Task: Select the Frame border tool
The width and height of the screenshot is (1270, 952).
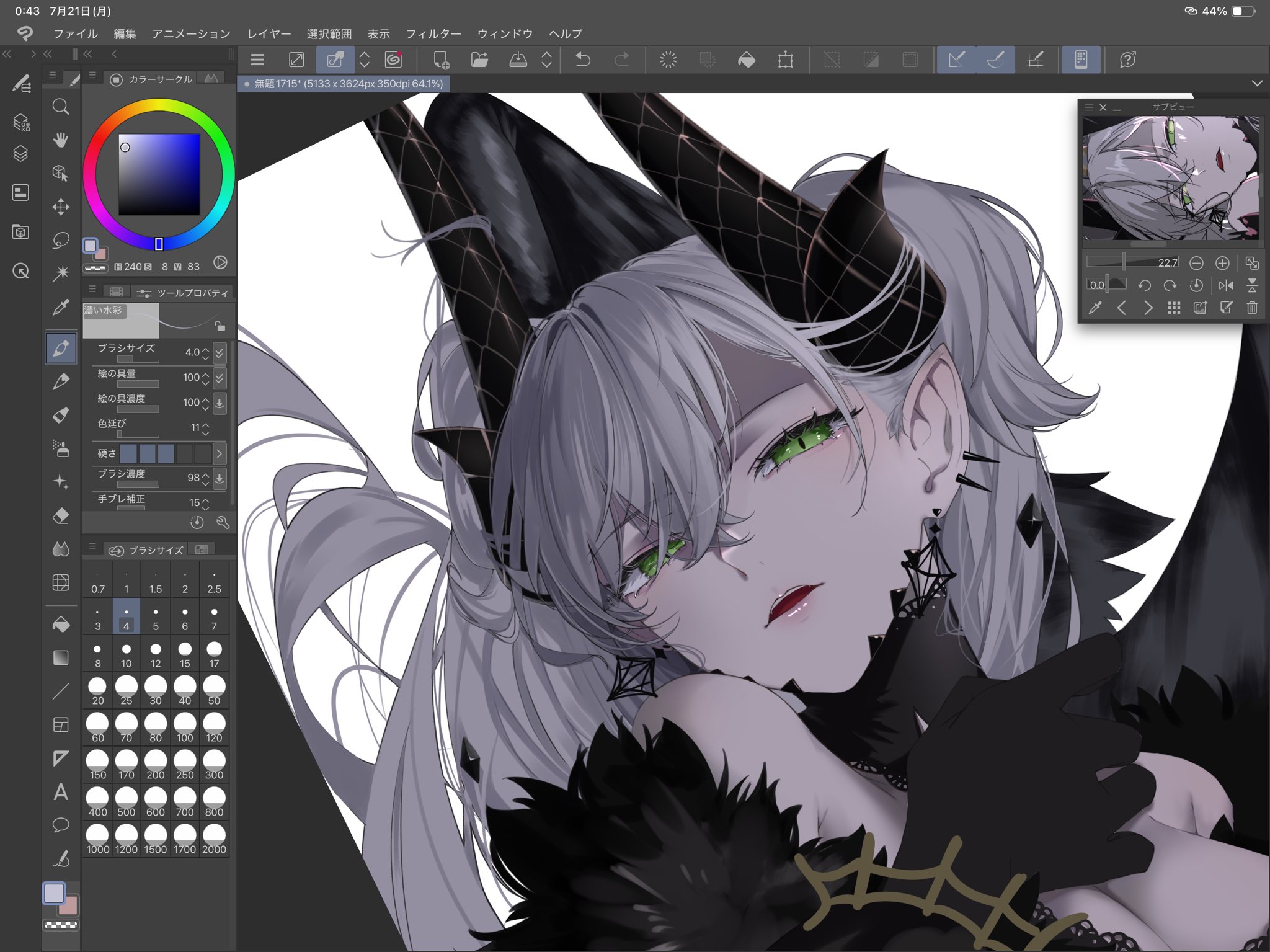Action: tap(61, 724)
